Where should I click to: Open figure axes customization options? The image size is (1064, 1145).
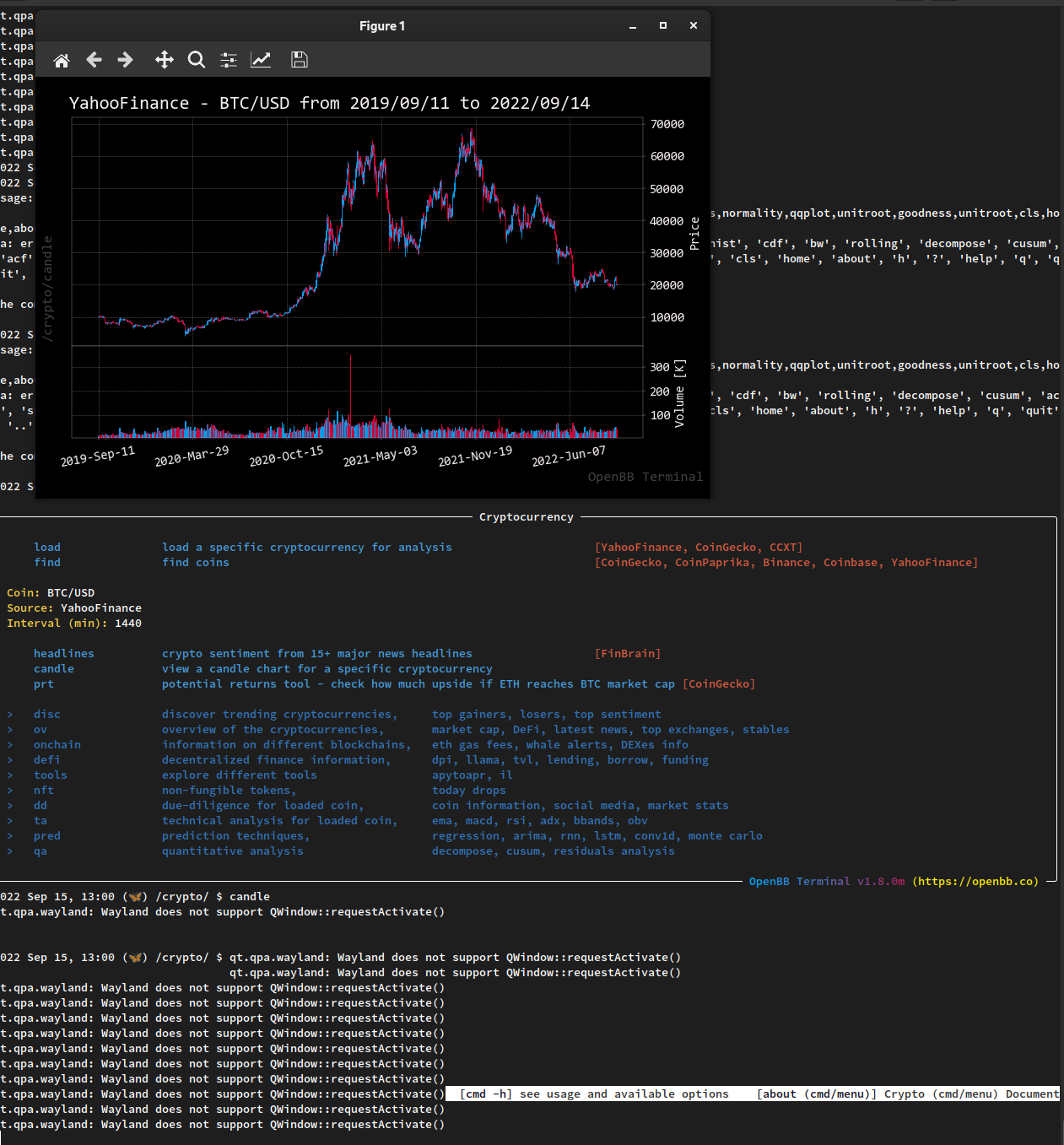click(x=261, y=60)
